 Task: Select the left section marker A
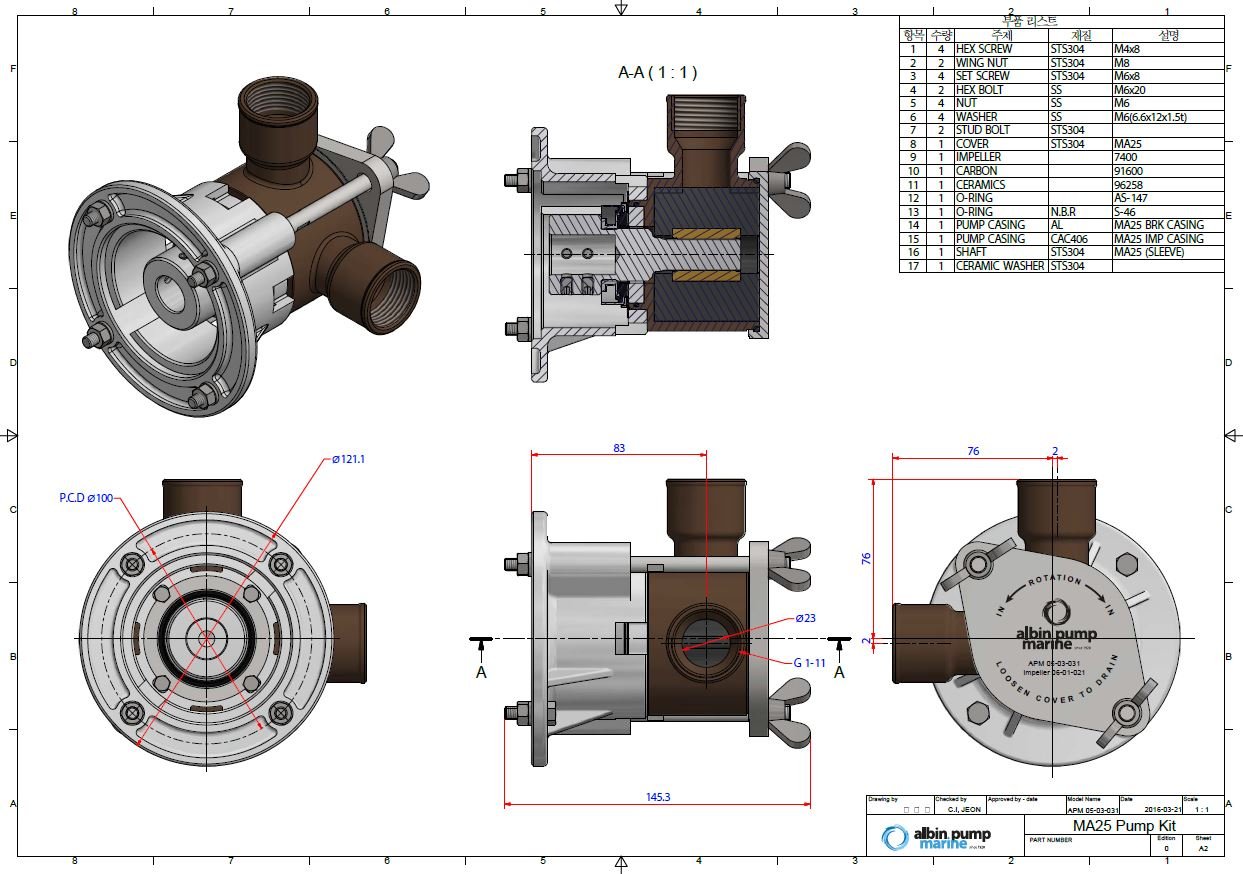[480, 672]
